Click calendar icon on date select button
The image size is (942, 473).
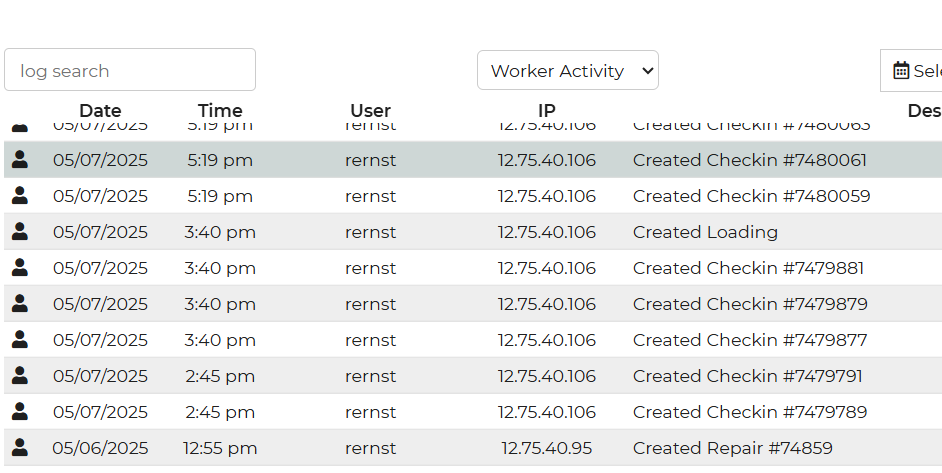901,71
